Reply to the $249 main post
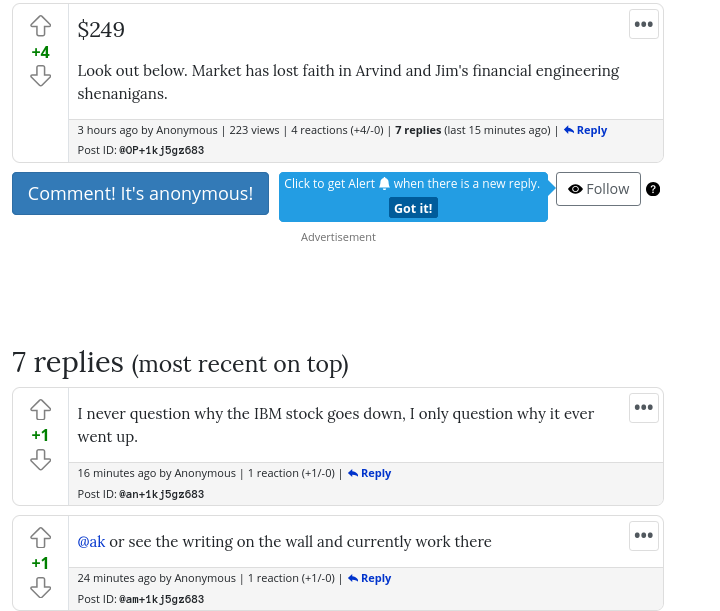The image size is (720, 611). click(585, 130)
